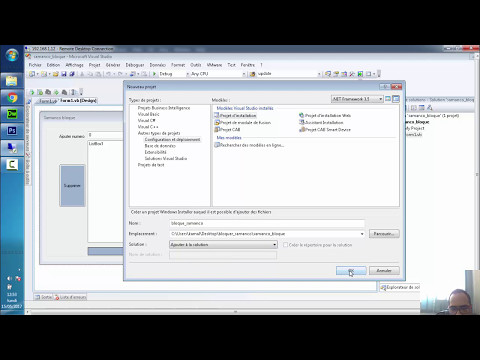Select large icons view in Nouveau projet

(388, 99)
